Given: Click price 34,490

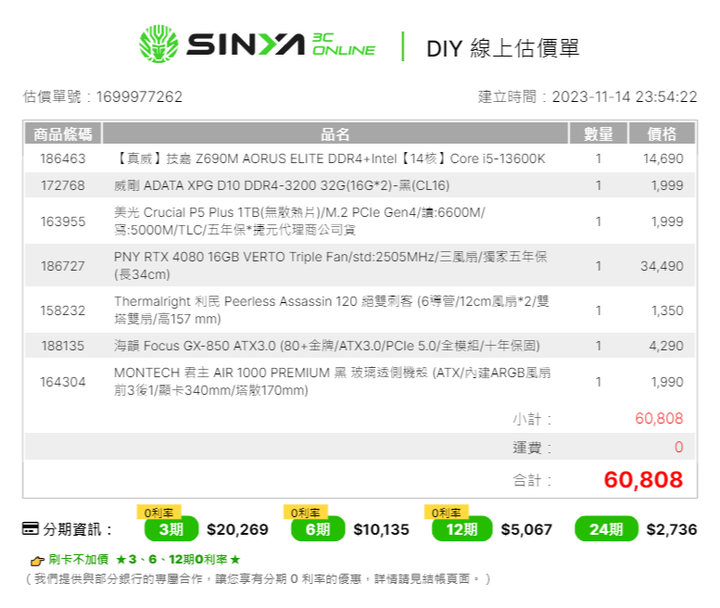Looking at the screenshot, I should click(662, 266).
